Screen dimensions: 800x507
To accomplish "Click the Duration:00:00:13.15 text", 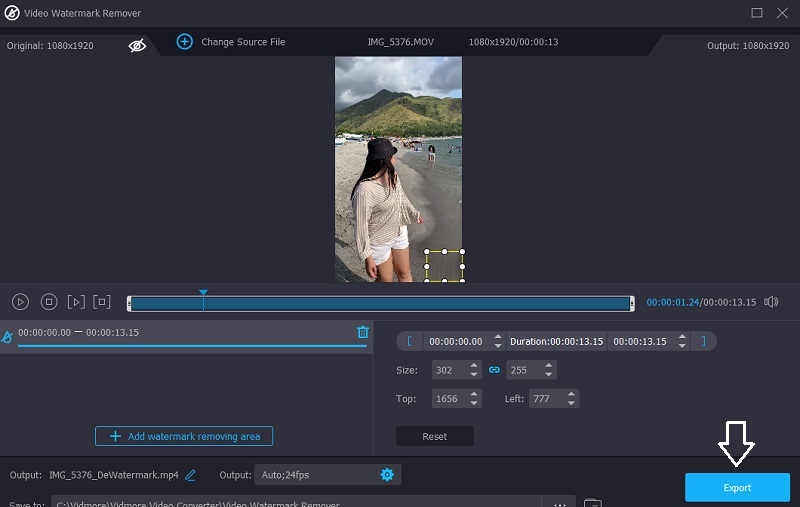I will pyautogui.click(x=556, y=341).
